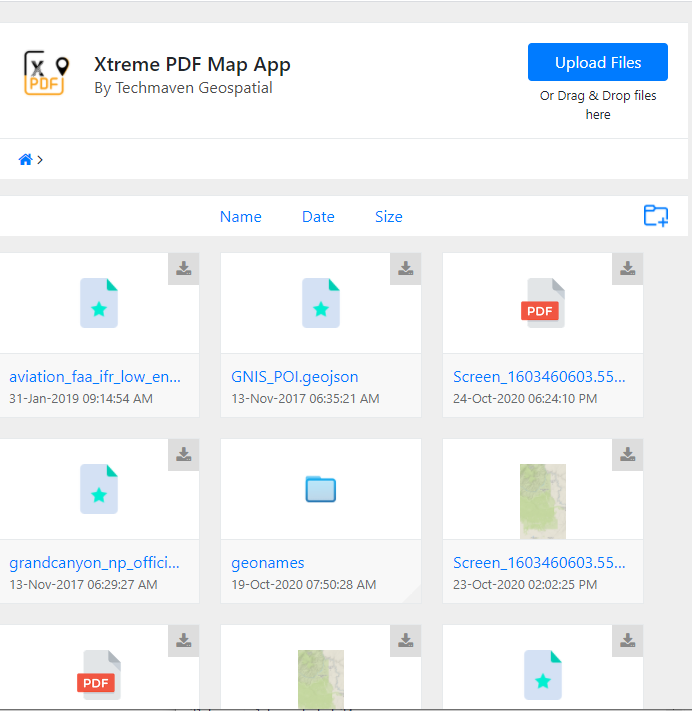This screenshot has width=692, height=711.
Task: Download the aviation_faa_ifr_low file
Action: (x=184, y=268)
